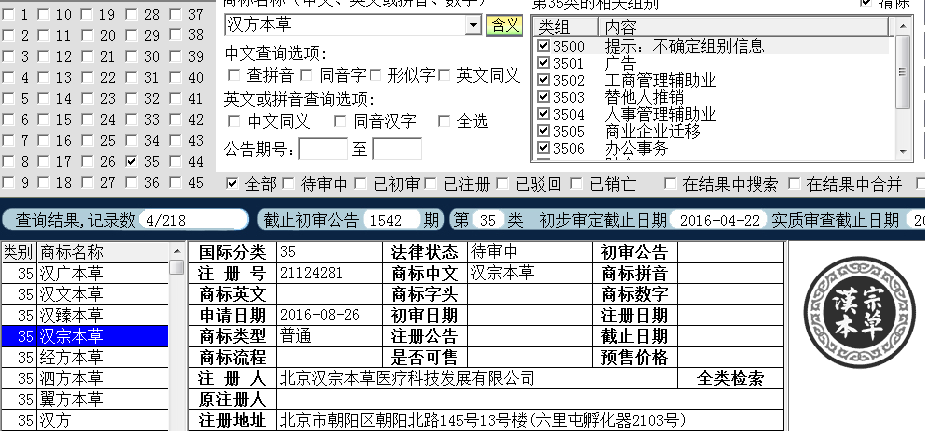The height and width of the screenshot is (431, 925).
Task: Click the 商标名称 column header
Action: click(x=103, y=252)
